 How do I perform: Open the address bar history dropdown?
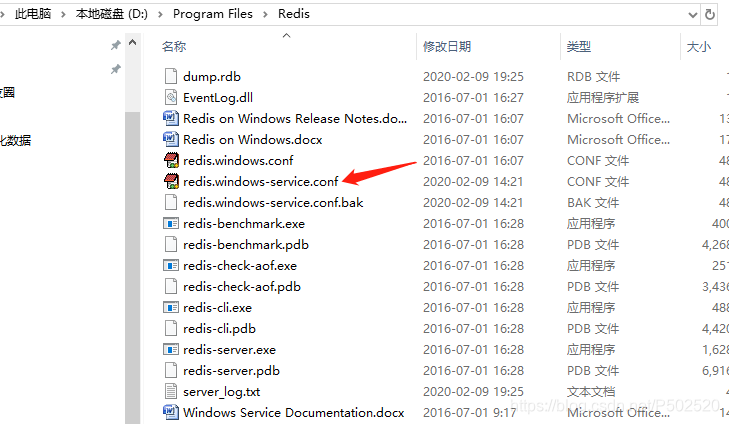tap(693, 15)
